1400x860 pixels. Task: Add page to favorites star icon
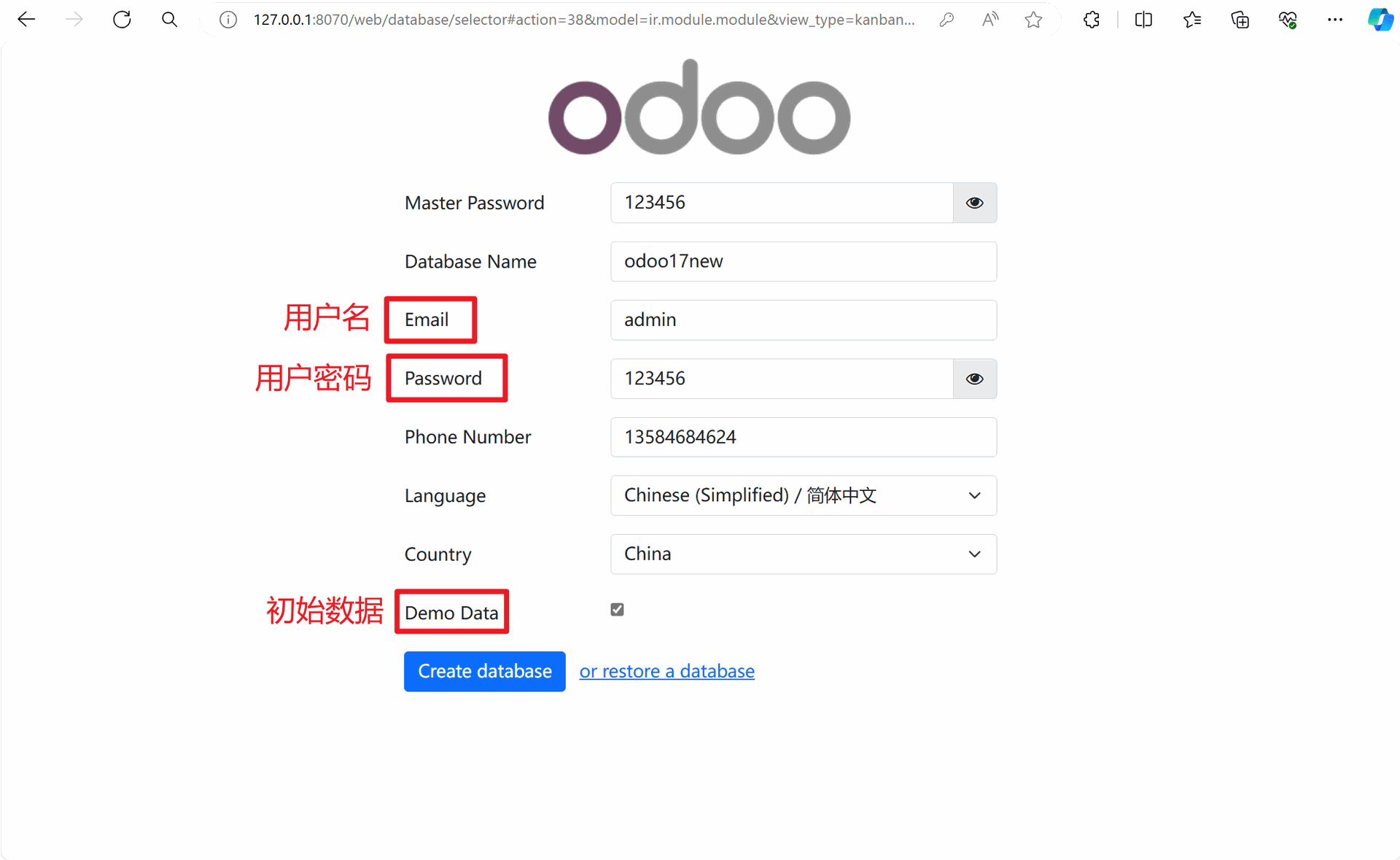coord(1033,20)
